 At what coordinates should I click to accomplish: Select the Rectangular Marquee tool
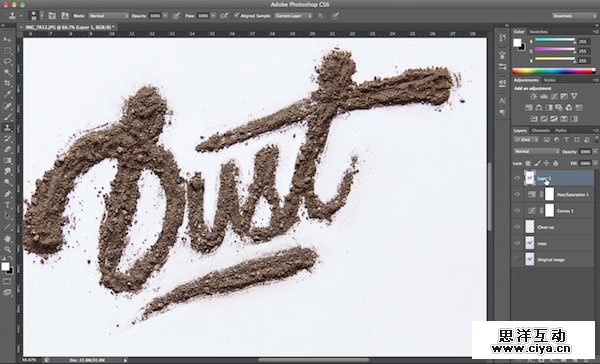(7, 51)
